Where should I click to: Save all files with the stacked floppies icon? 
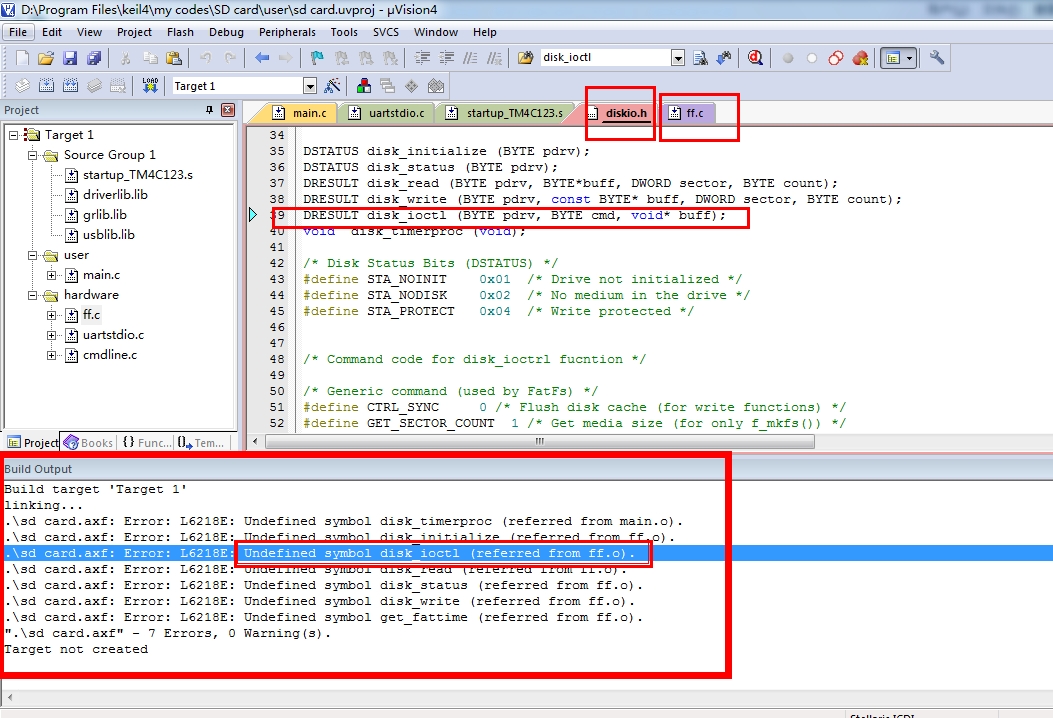click(x=94, y=58)
